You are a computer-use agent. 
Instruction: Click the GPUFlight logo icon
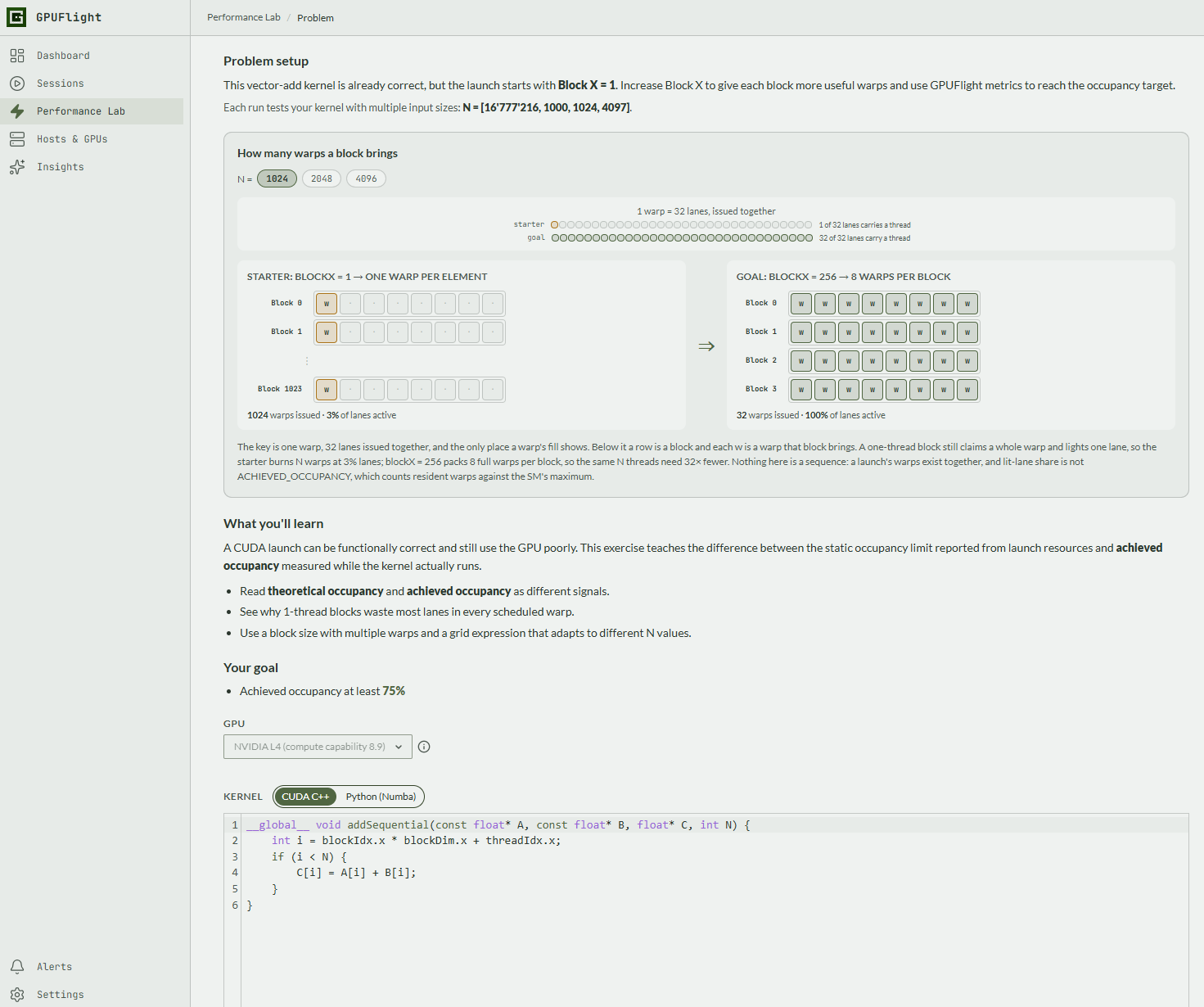16,17
